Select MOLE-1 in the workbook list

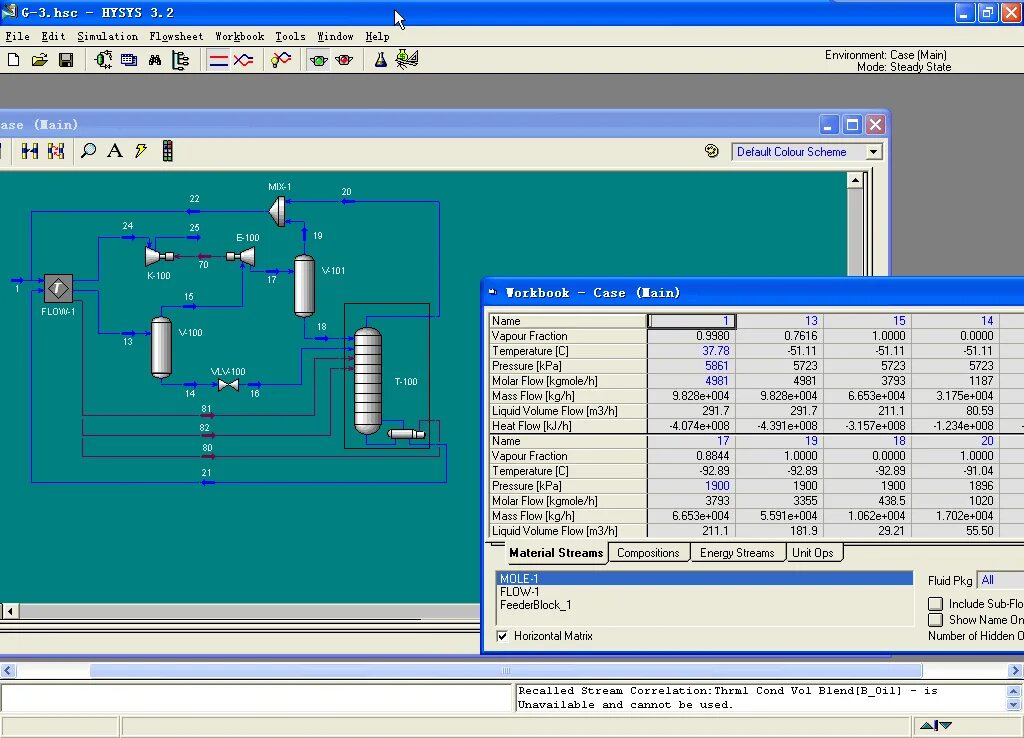[x=704, y=579]
